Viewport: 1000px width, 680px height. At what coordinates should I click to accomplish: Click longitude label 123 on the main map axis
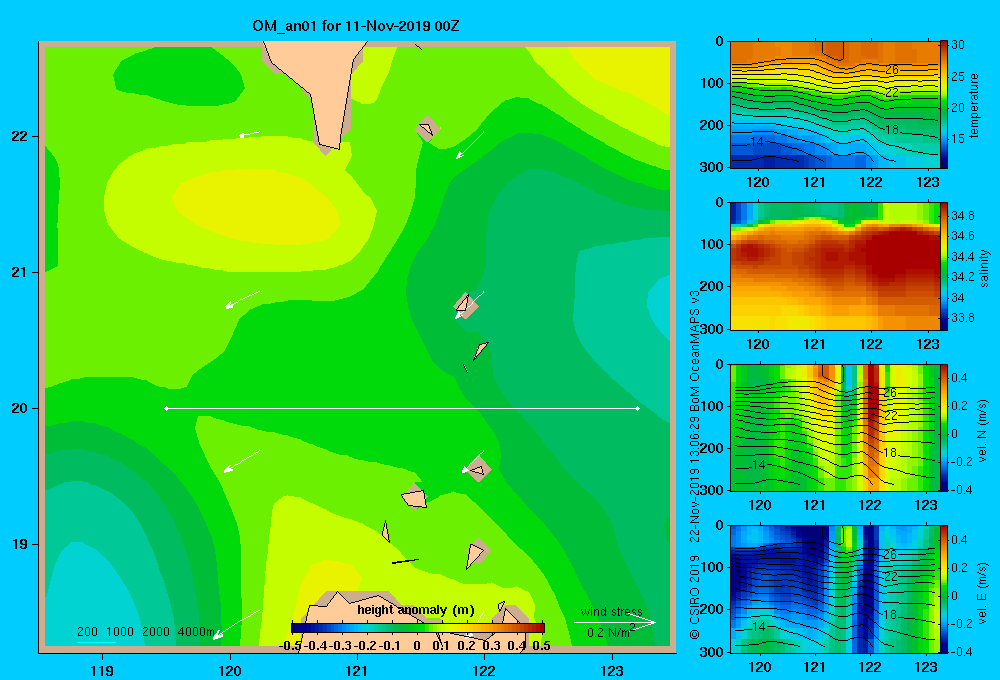tap(612, 670)
